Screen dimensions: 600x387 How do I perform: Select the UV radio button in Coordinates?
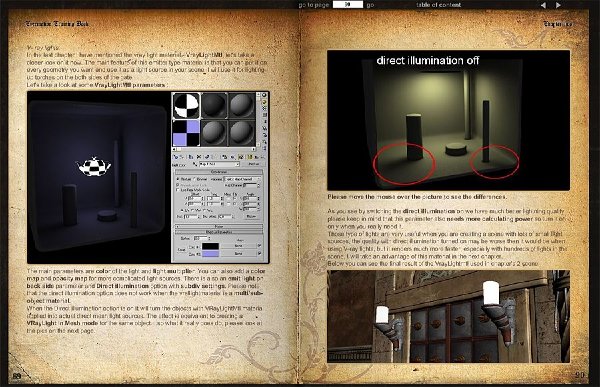click(x=182, y=210)
